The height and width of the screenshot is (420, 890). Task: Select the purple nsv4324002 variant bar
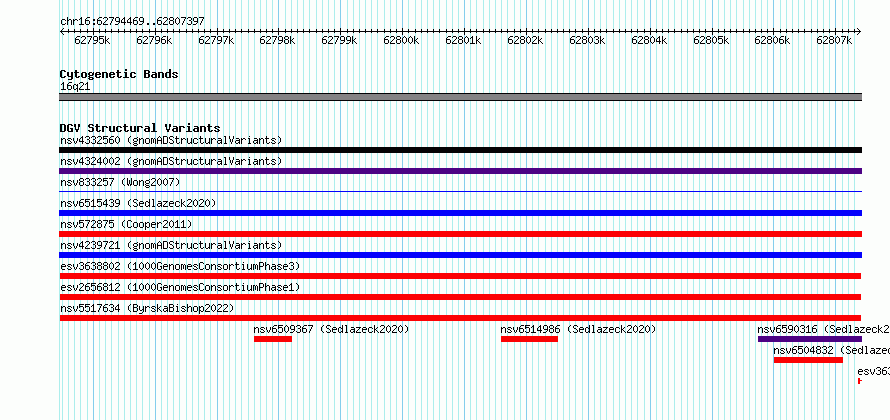click(460, 171)
